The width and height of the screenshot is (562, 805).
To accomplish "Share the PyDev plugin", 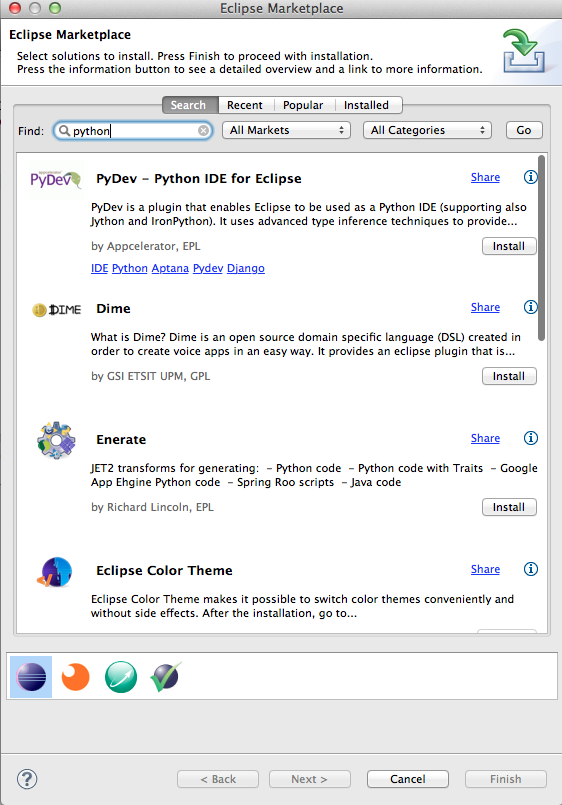I will [x=486, y=177].
